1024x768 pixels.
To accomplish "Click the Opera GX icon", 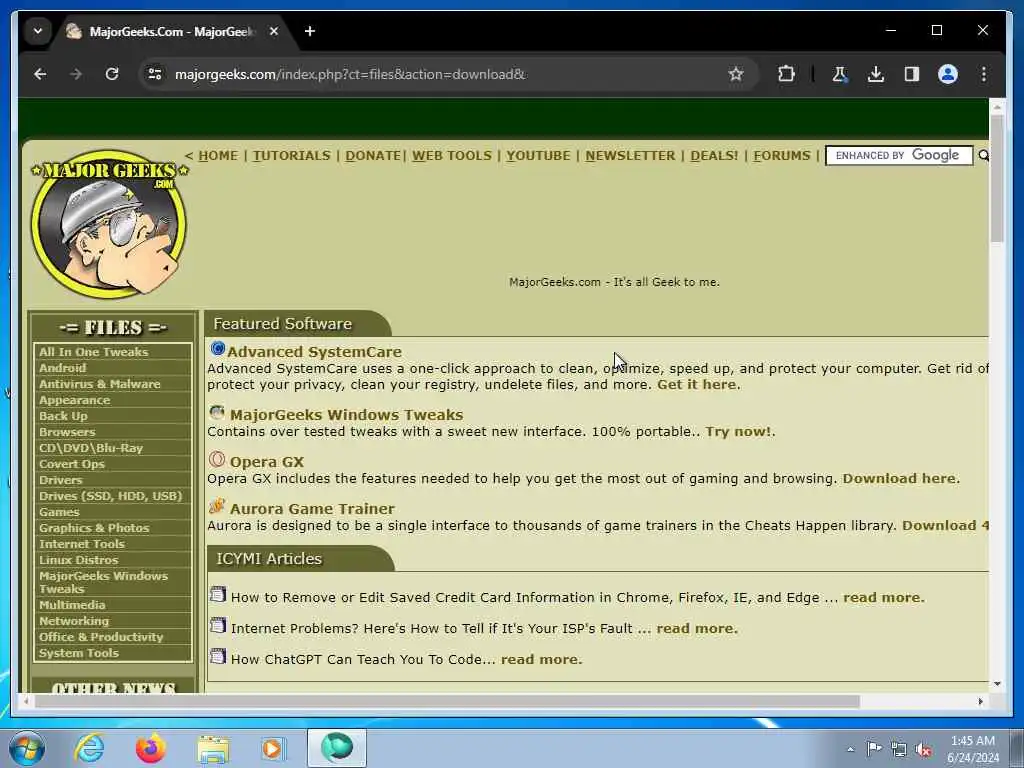I will point(217,460).
